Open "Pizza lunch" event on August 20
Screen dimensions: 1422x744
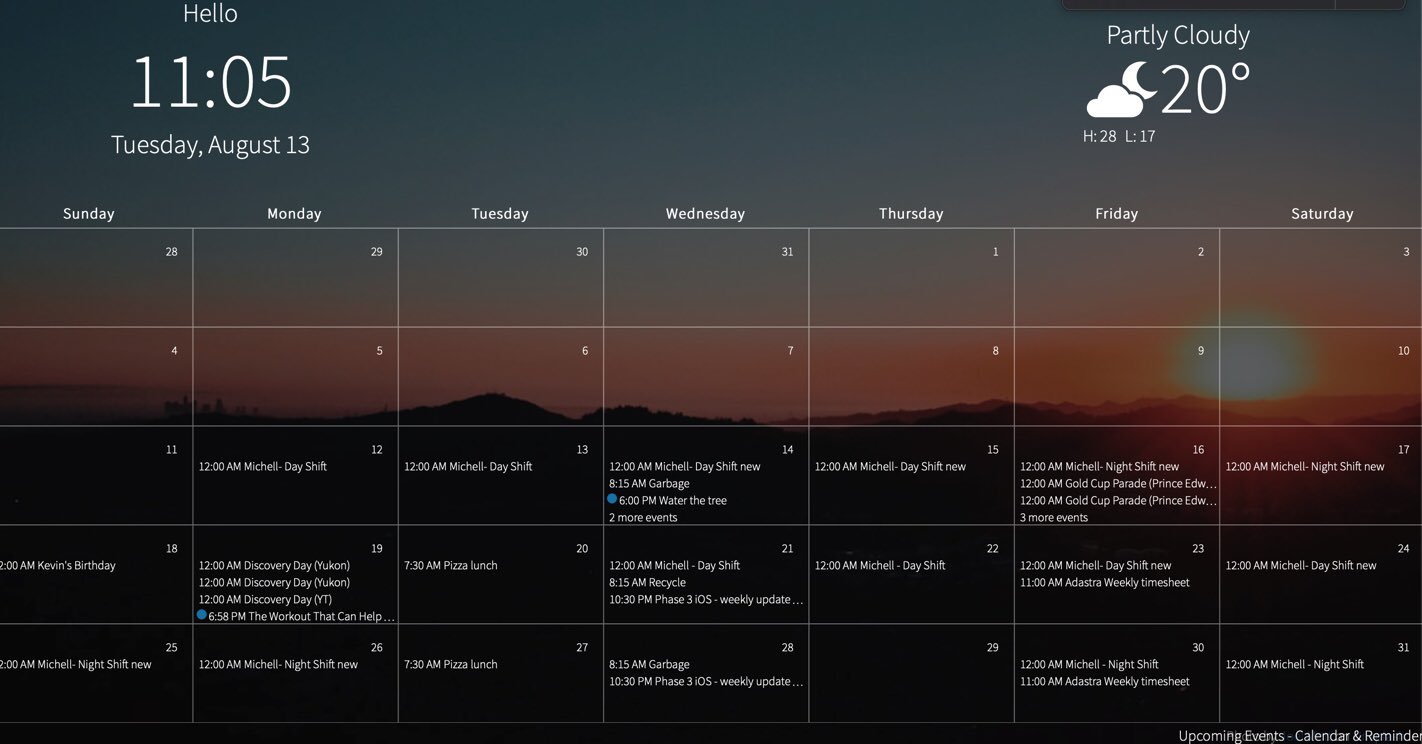(x=450, y=565)
